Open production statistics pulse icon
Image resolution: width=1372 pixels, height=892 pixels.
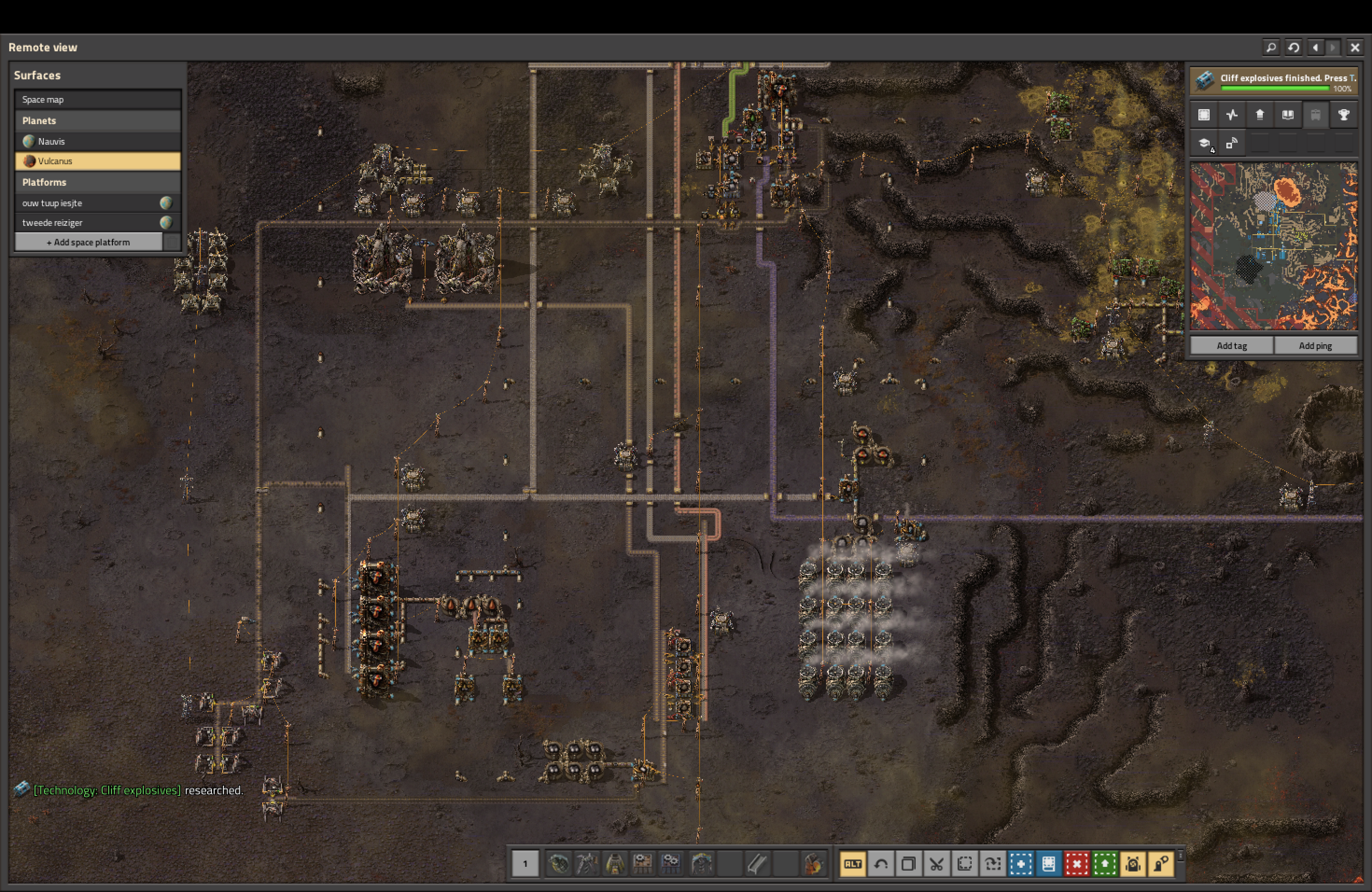click(x=1232, y=115)
